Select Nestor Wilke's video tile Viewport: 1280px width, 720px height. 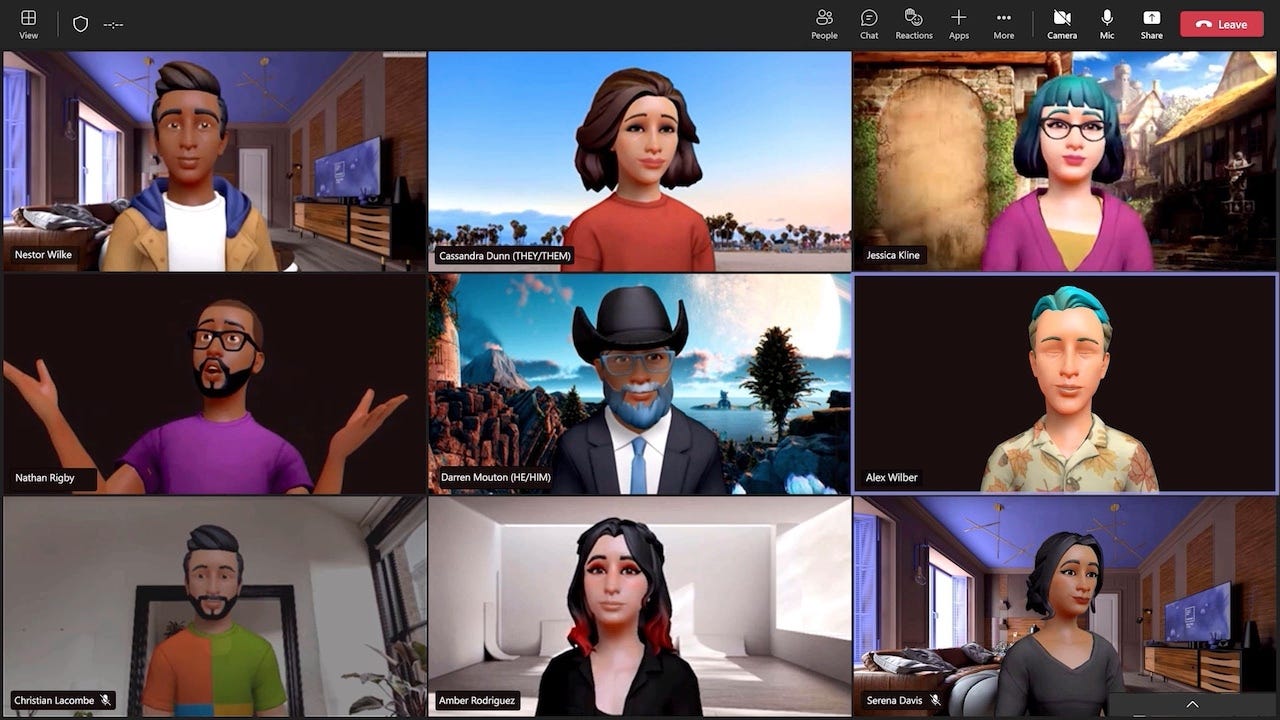[x=214, y=160]
